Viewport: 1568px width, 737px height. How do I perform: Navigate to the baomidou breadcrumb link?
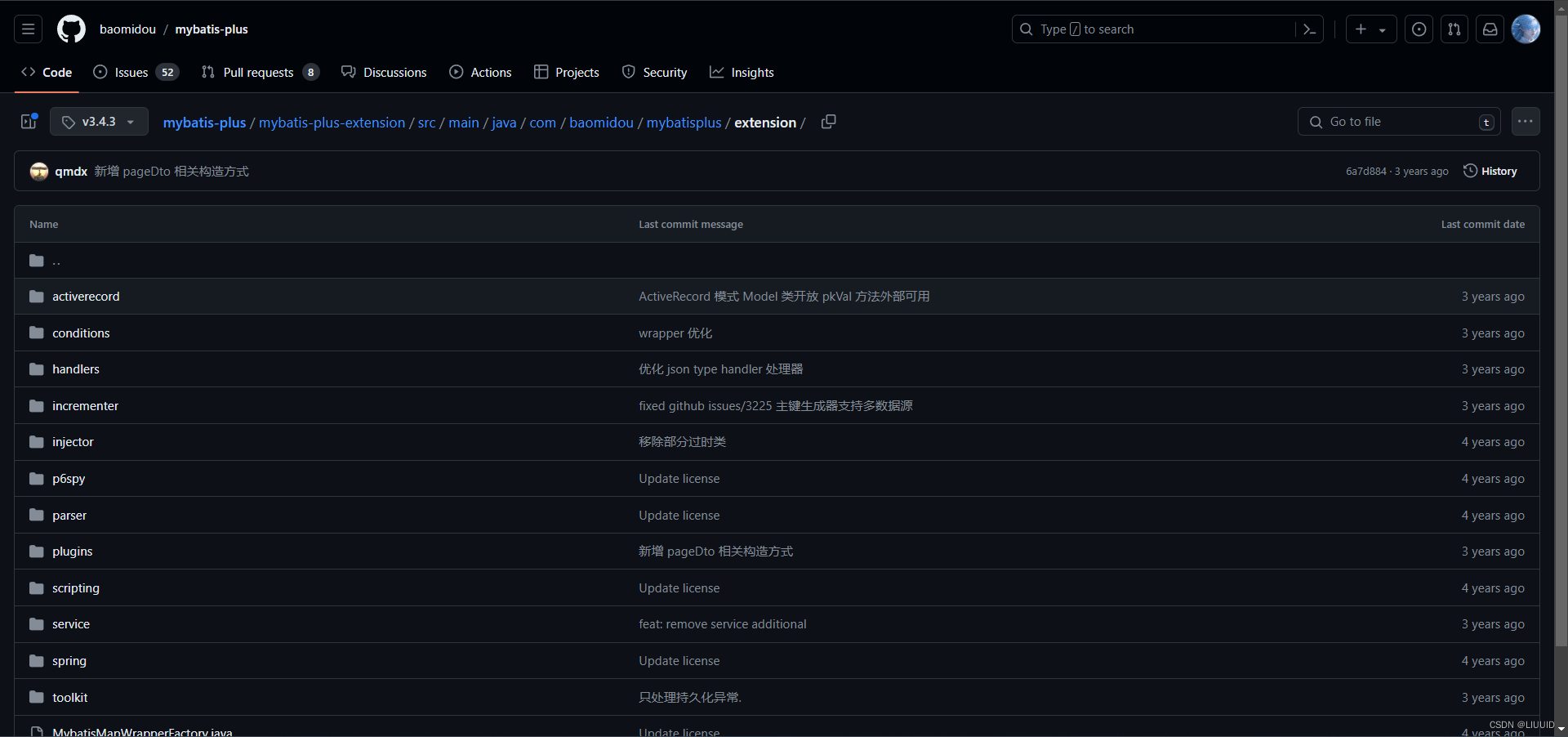pyautogui.click(x=602, y=123)
